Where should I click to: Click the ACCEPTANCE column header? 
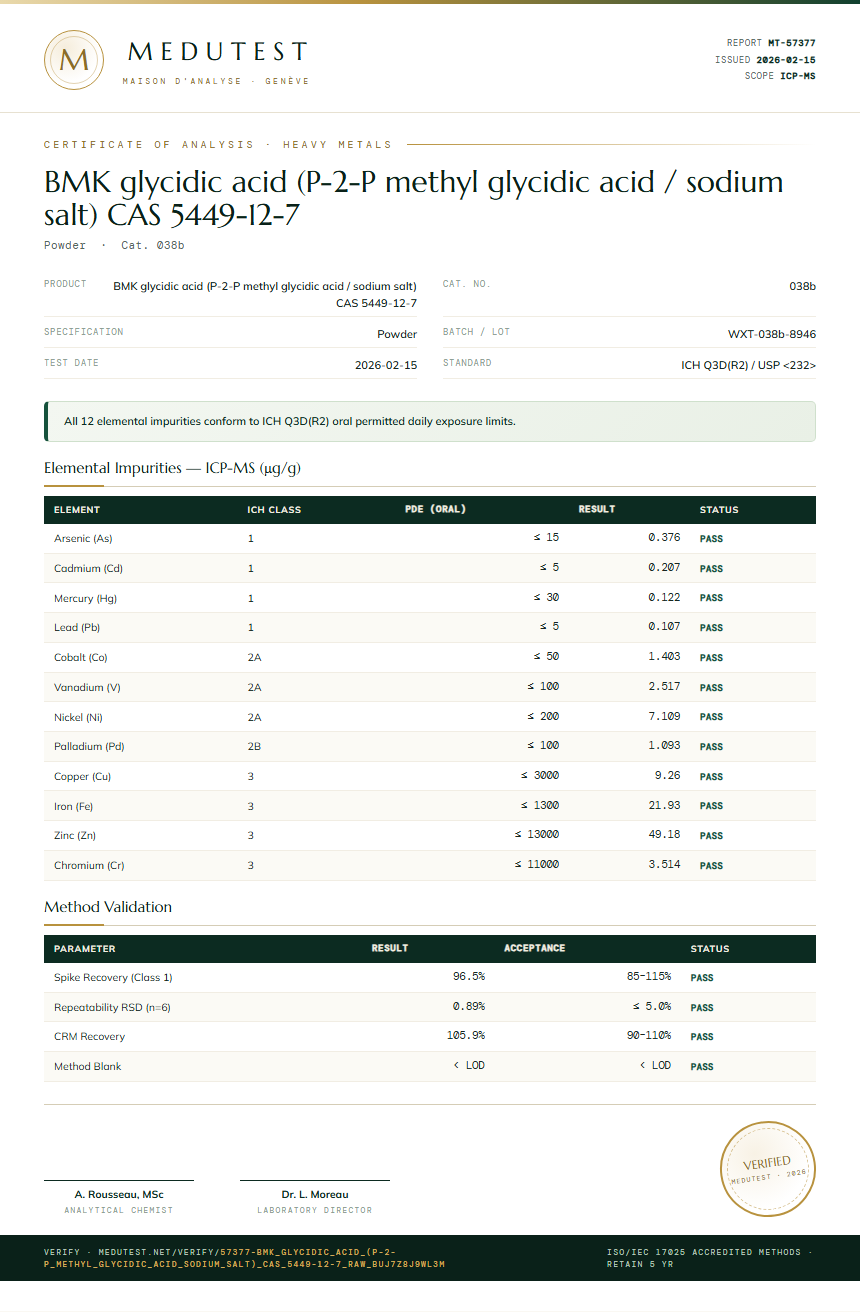[534, 949]
